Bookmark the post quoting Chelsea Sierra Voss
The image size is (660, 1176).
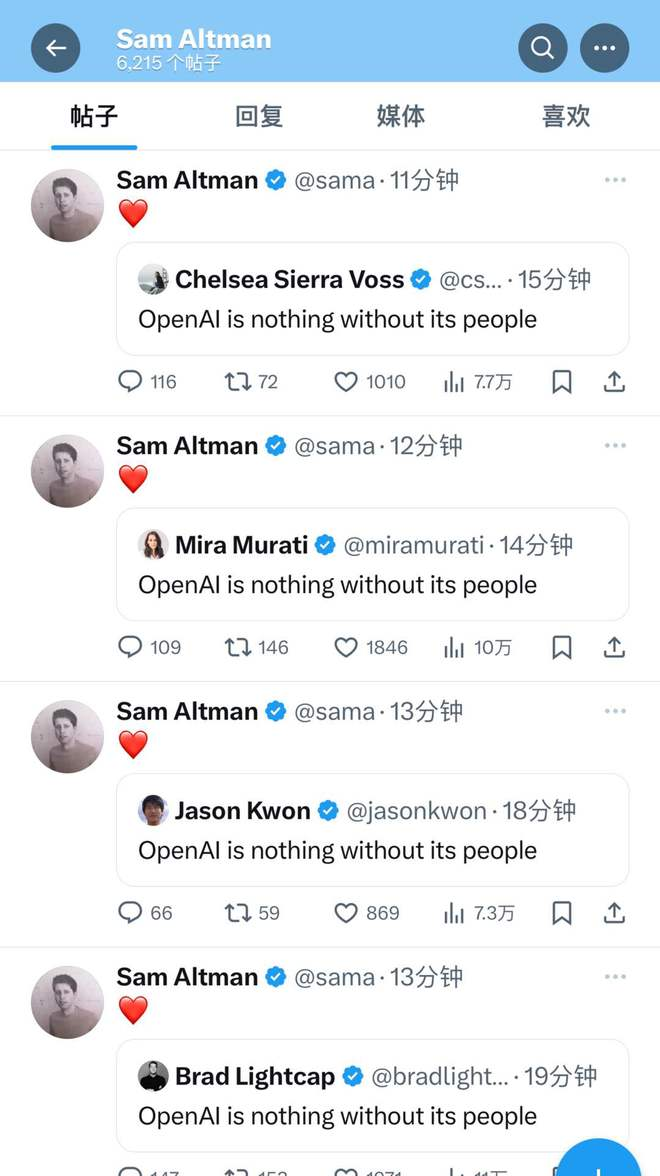click(562, 381)
